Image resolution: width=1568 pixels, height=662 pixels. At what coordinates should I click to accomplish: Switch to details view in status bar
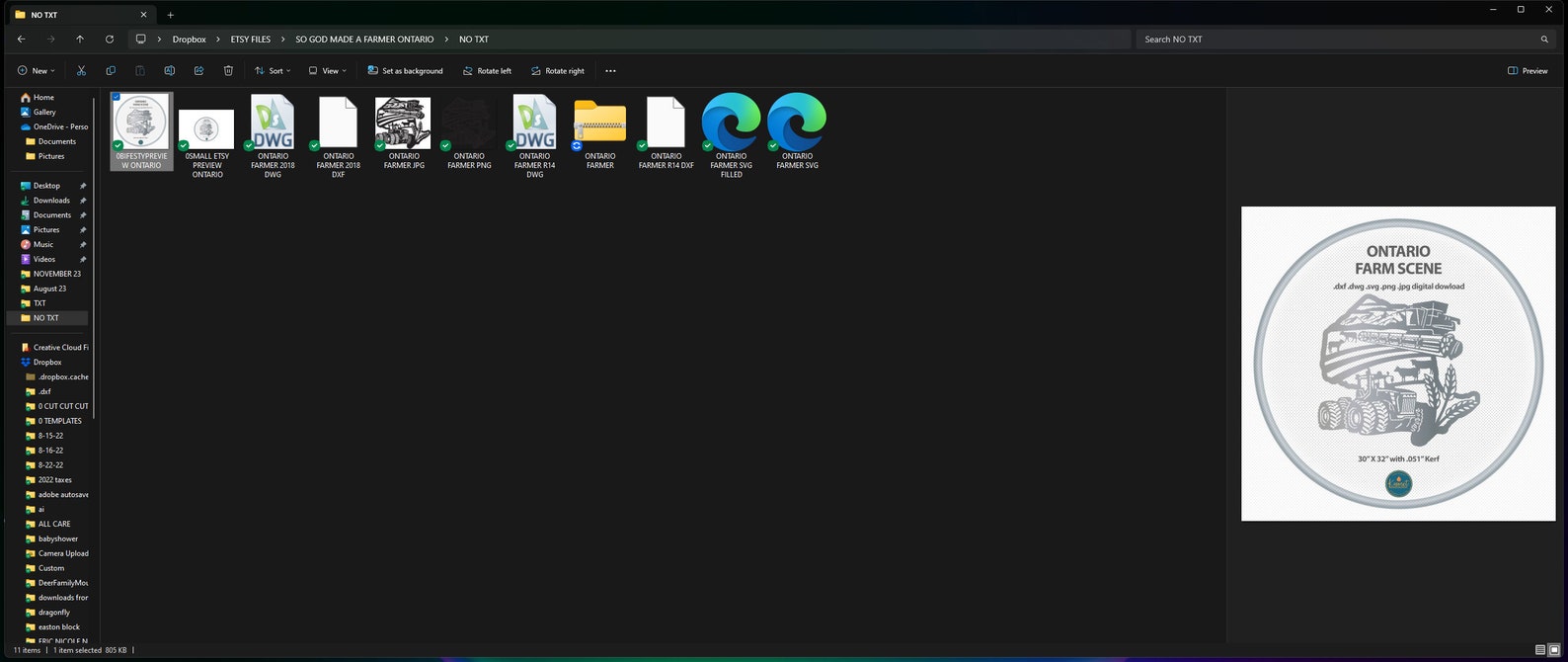pos(1540,650)
